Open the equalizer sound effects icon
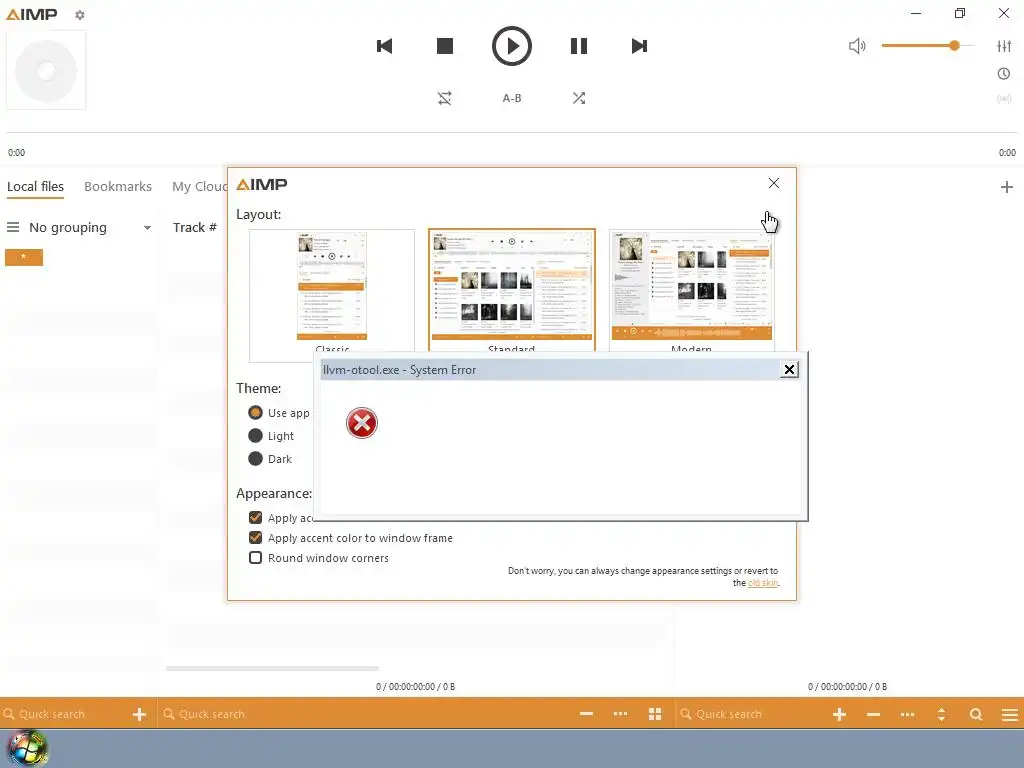1024x768 pixels. 1004,46
